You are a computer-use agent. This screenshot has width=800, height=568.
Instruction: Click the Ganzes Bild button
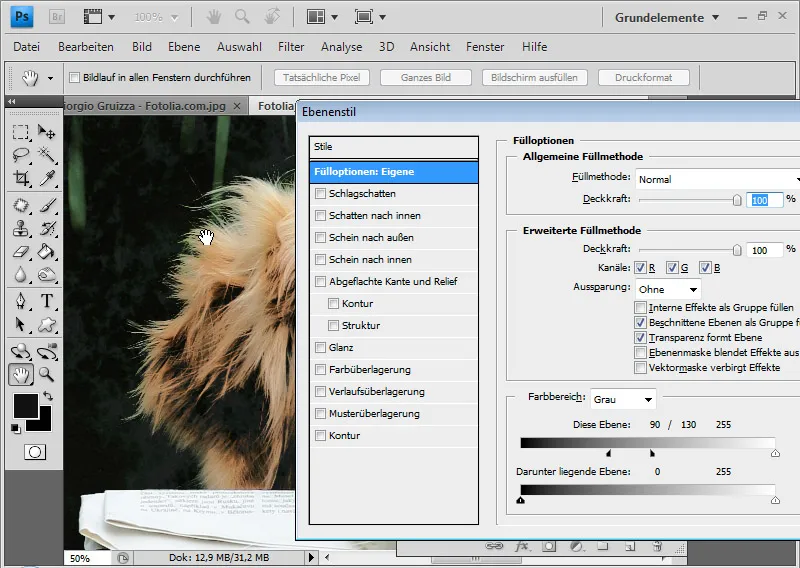coord(426,78)
